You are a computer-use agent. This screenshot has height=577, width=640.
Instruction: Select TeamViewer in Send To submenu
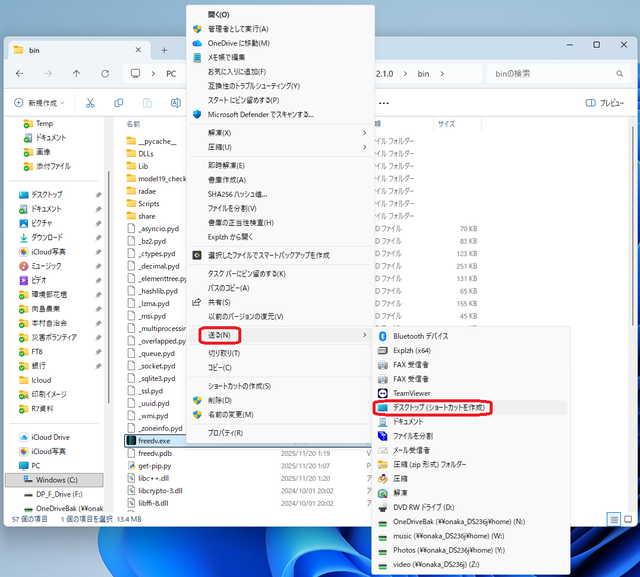pos(471,393)
